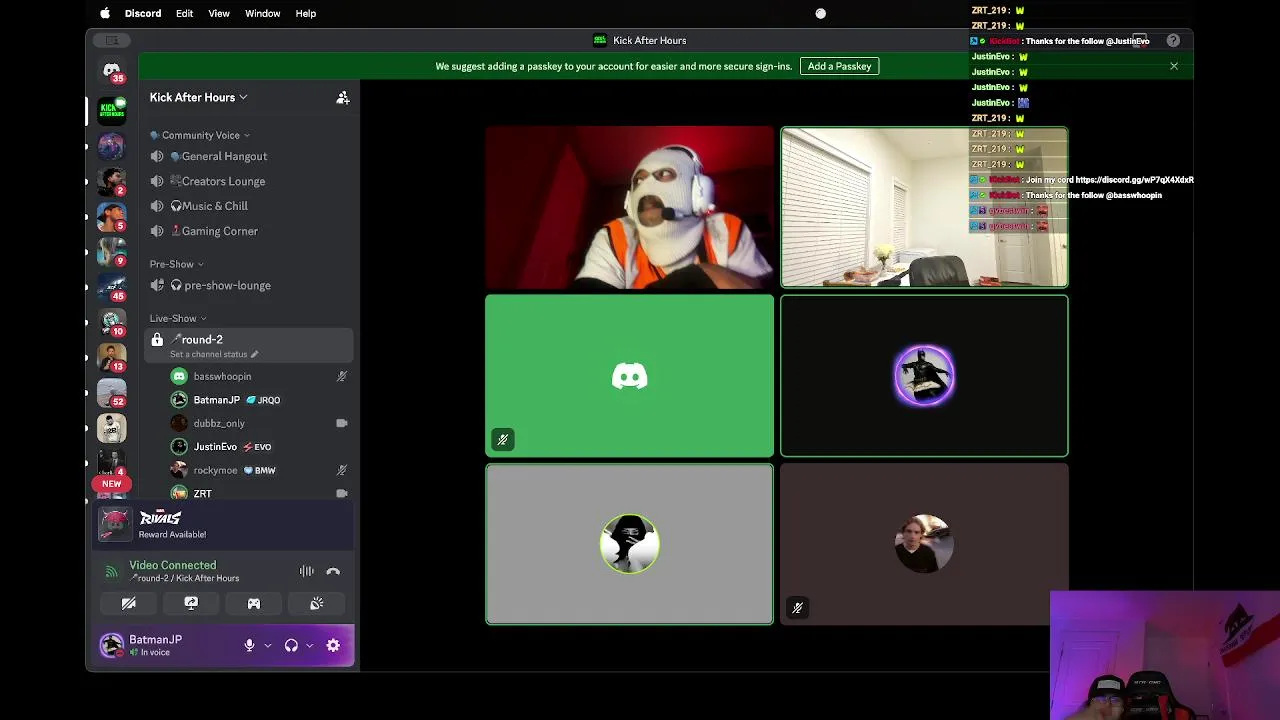Viewport: 1280px width, 720px height.
Task: Jump to NEW unread servers pill
Action: click(x=111, y=484)
